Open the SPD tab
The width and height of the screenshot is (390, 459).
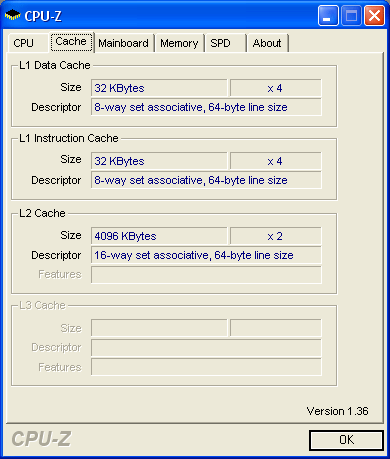[x=225, y=43]
